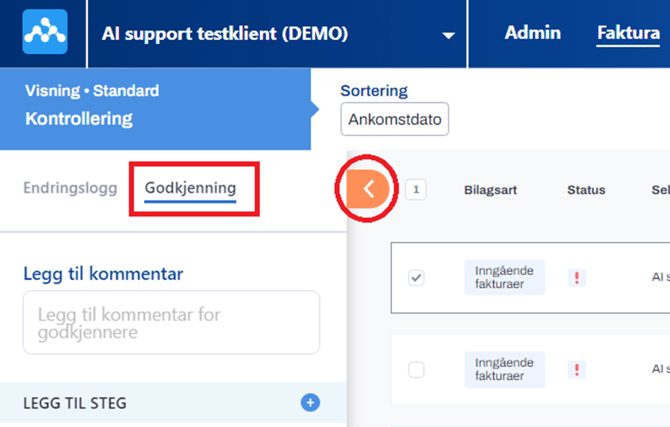
Task: Click the Legg til kommentar text field
Action: coord(171,322)
